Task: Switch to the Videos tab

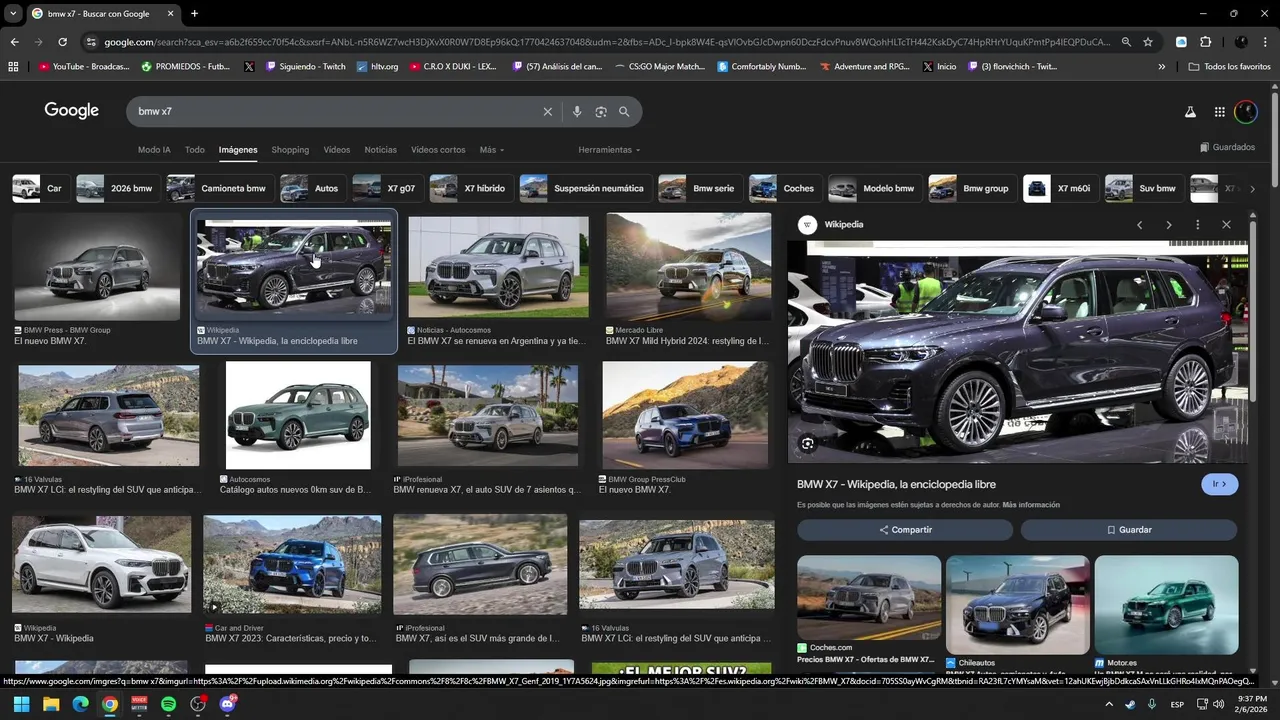Action: point(337,150)
